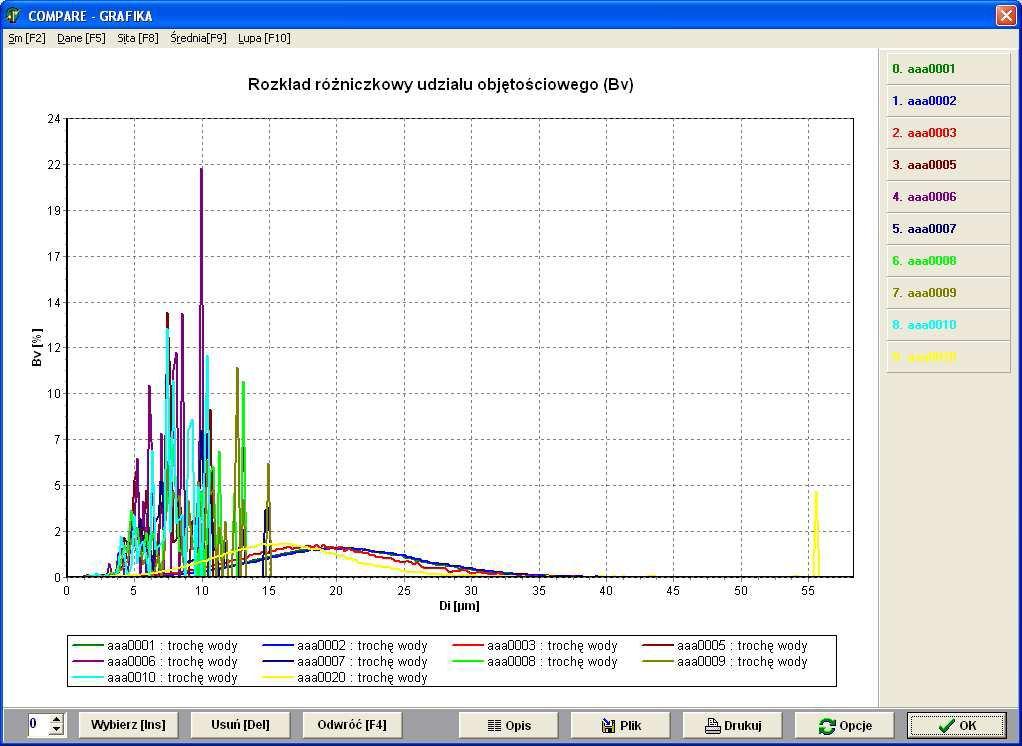Close the COMPARE - GRAFIKA window
The height and width of the screenshot is (746, 1022).
[x=1006, y=15]
